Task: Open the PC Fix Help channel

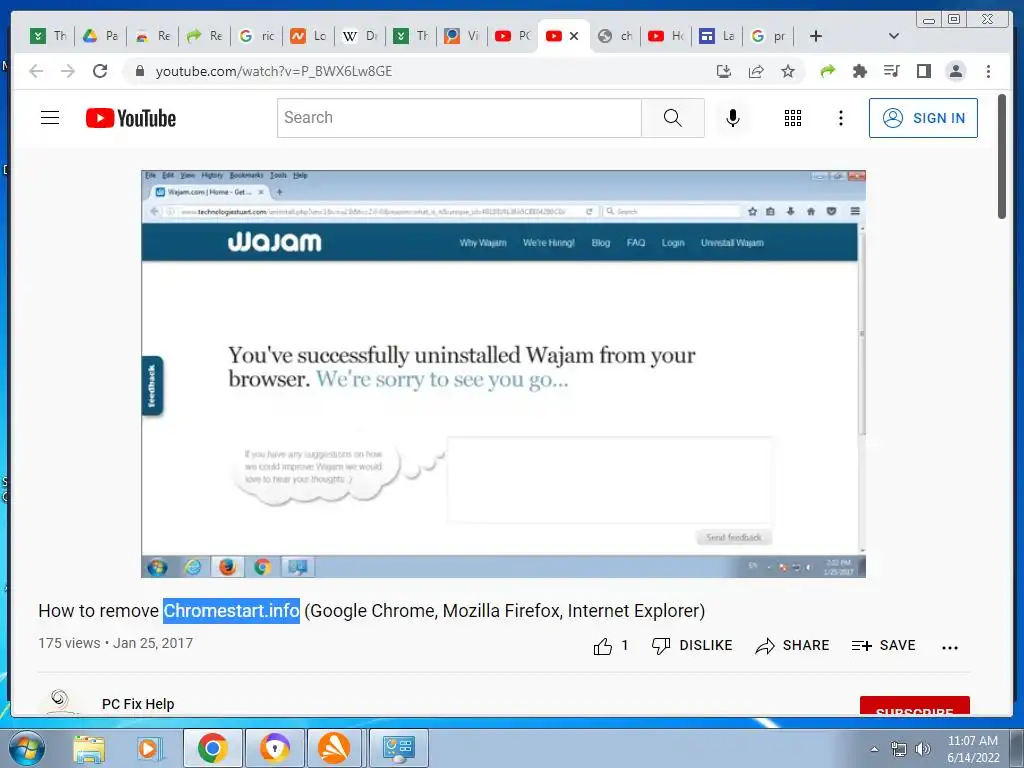Action: point(138,704)
